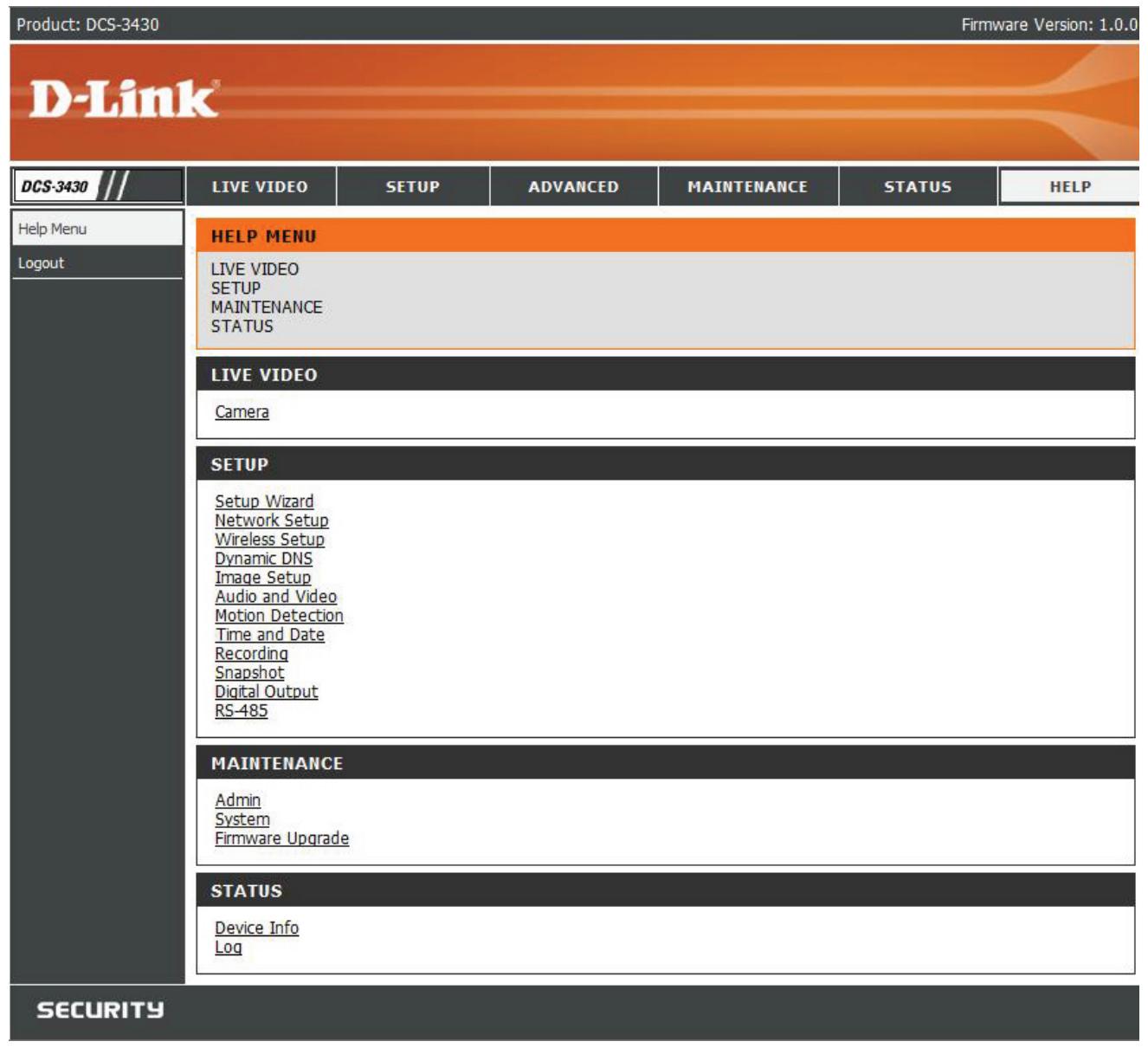Open Audio and Video help link

click(275, 597)
